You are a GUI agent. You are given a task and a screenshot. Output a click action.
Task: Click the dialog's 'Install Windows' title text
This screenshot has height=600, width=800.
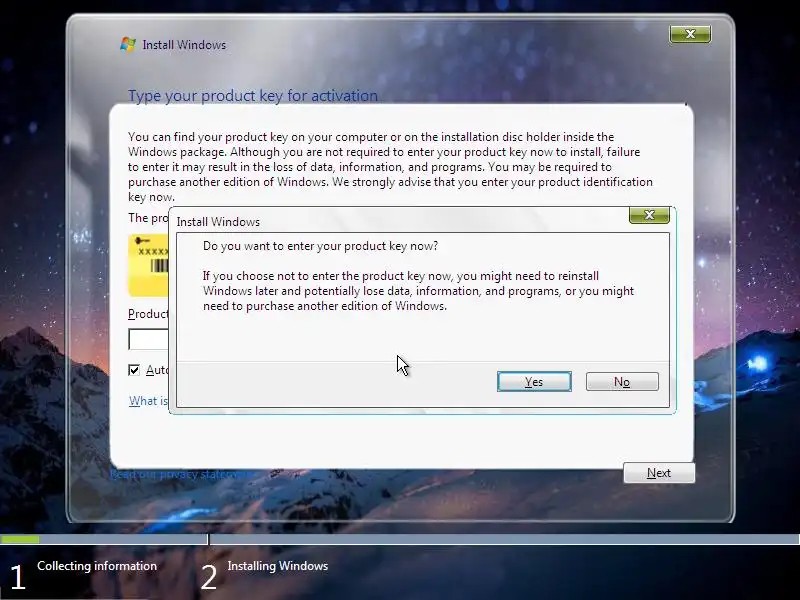tap(218, 222)
